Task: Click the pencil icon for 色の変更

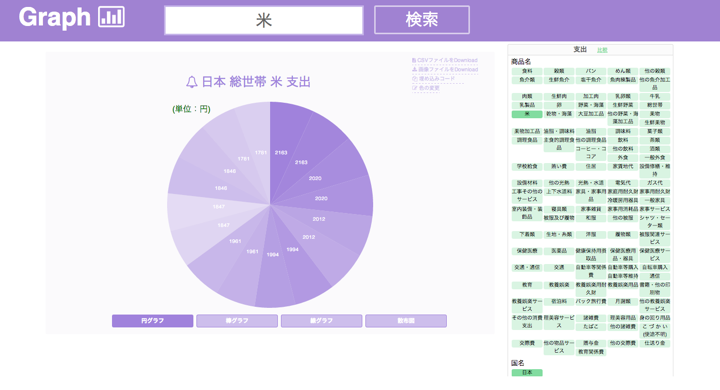Action: pos(414,88)
